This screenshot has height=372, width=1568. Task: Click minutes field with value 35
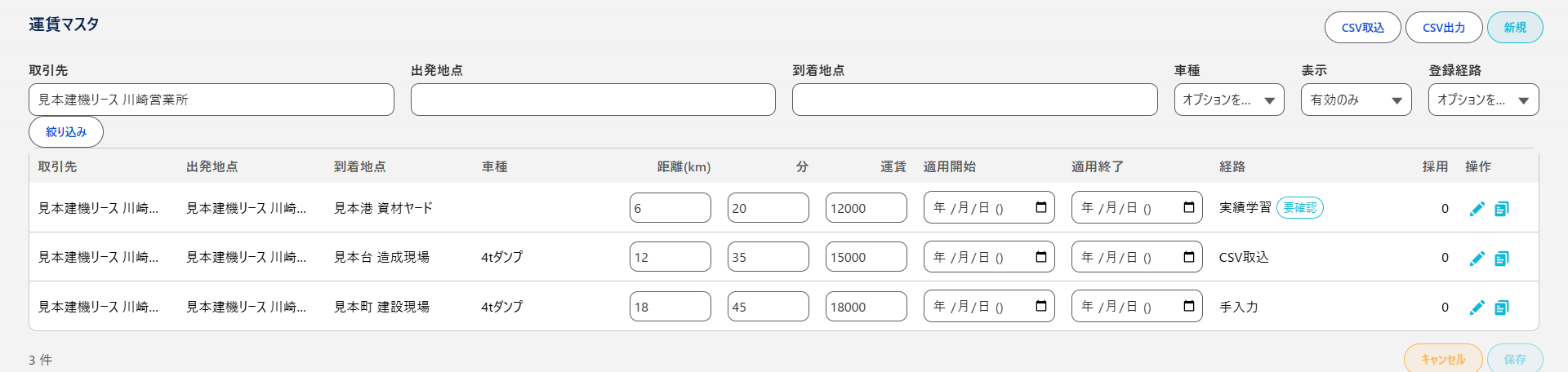point(768,257)
